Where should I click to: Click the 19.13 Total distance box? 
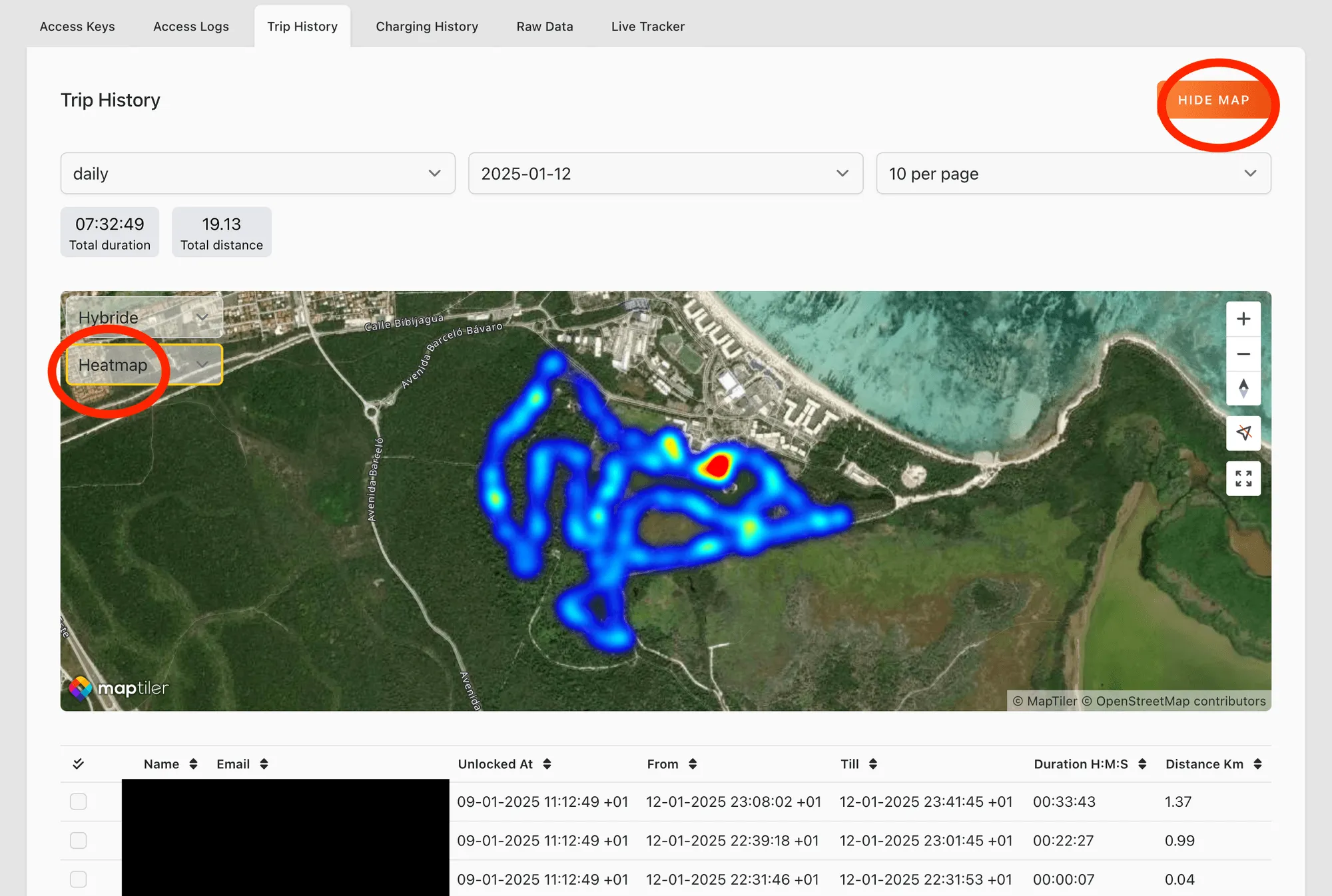click(x=222, y=232)
